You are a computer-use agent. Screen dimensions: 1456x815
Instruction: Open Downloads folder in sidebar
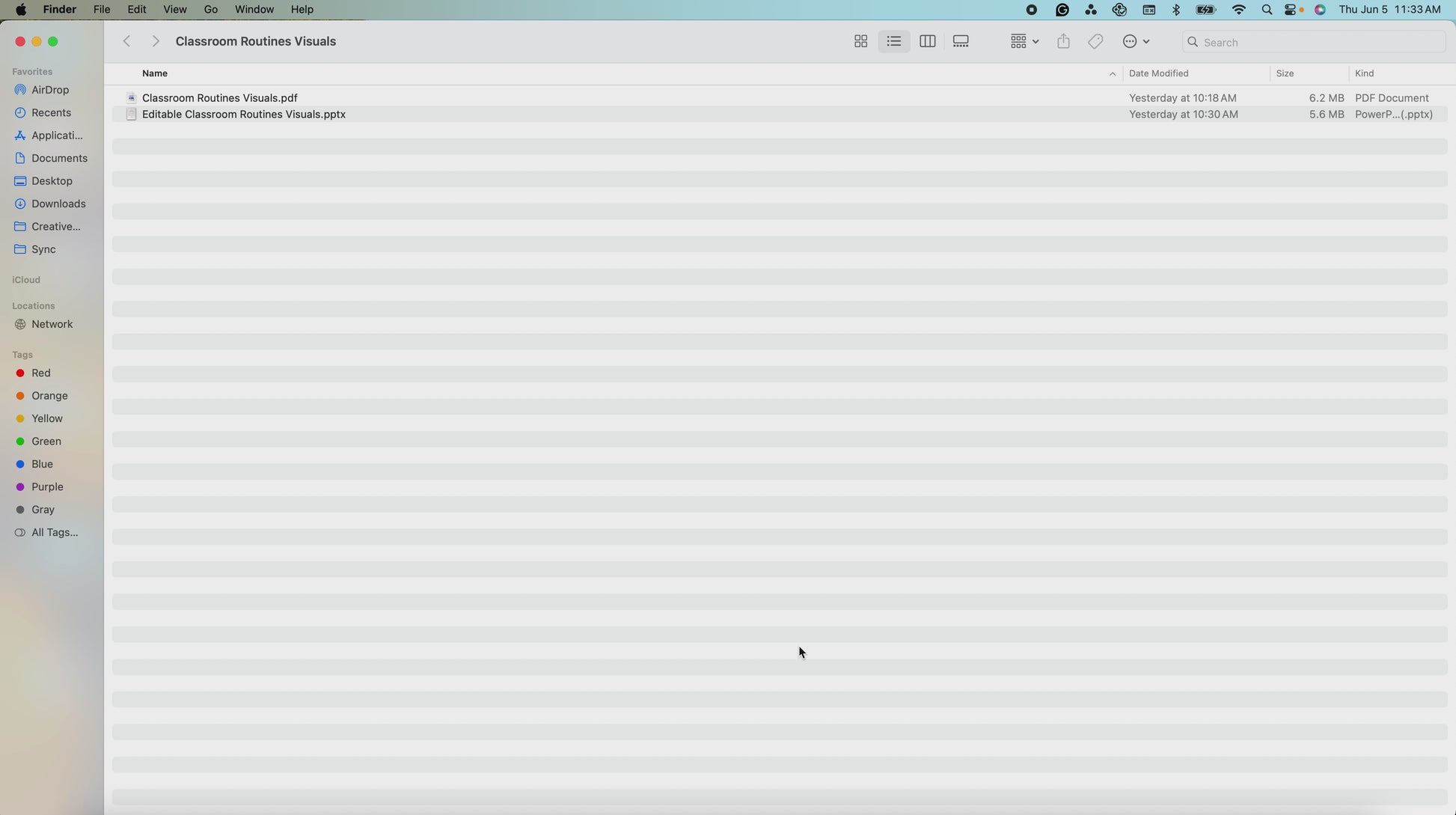tap(58, 204)
